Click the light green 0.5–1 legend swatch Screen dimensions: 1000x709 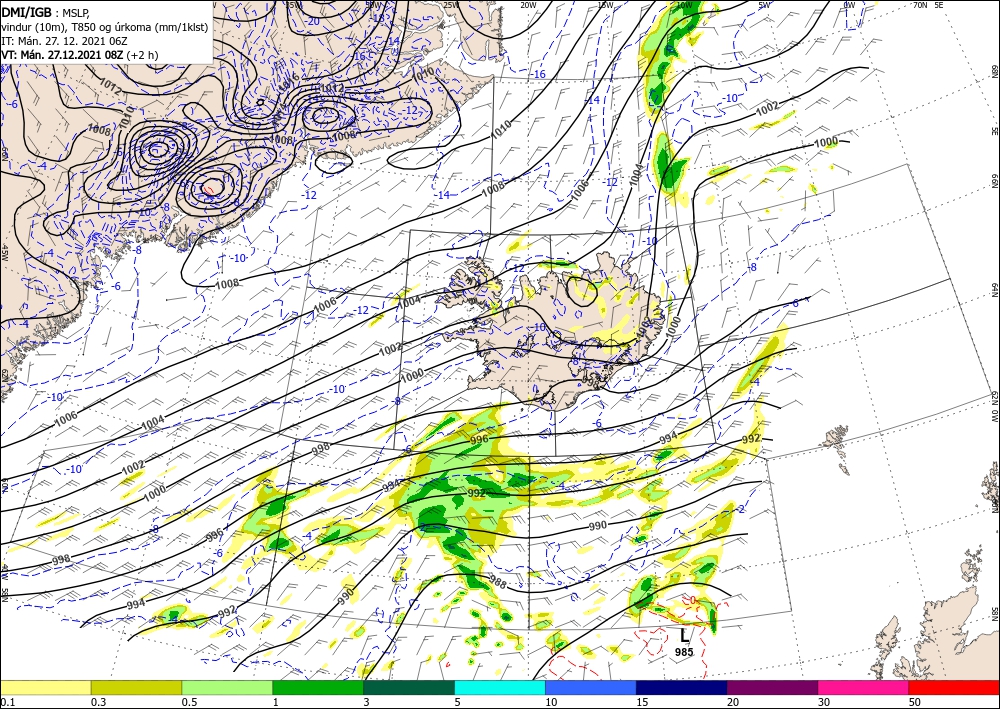click(x=227, y=687)
